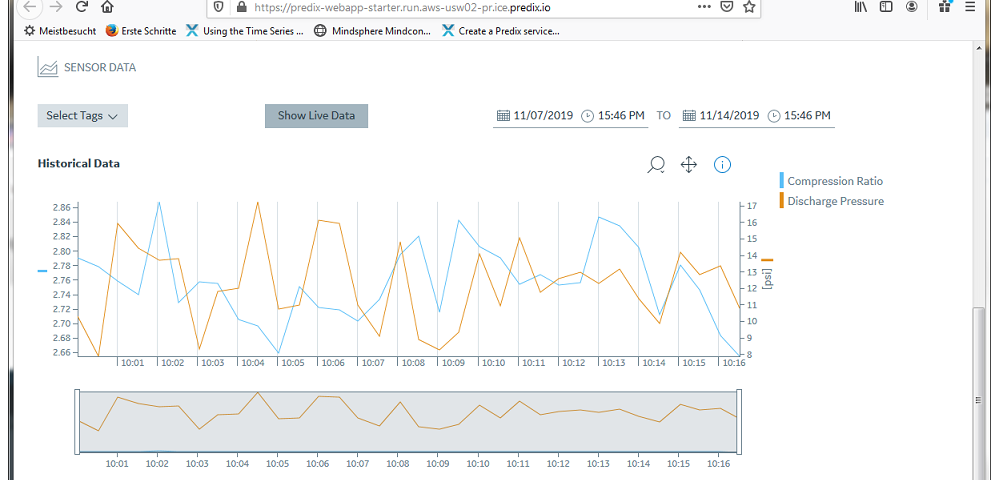Open Erste Schritte bookmark
1001x480 pixels.
pyautogui.click(x=141, y=31)
